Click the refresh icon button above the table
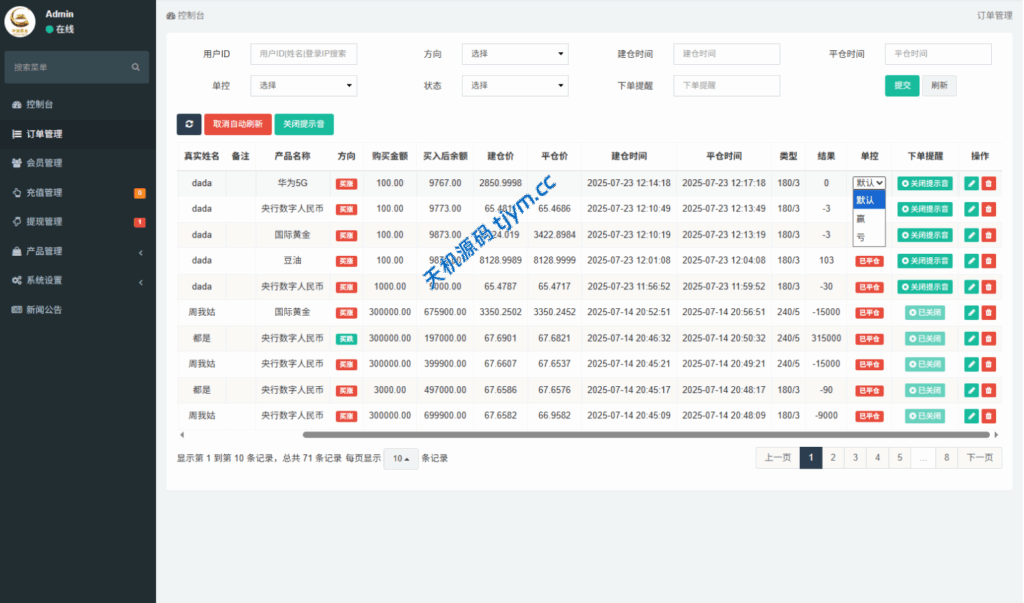This screenshot has height=603, width=1024. [x=189, y=124]
